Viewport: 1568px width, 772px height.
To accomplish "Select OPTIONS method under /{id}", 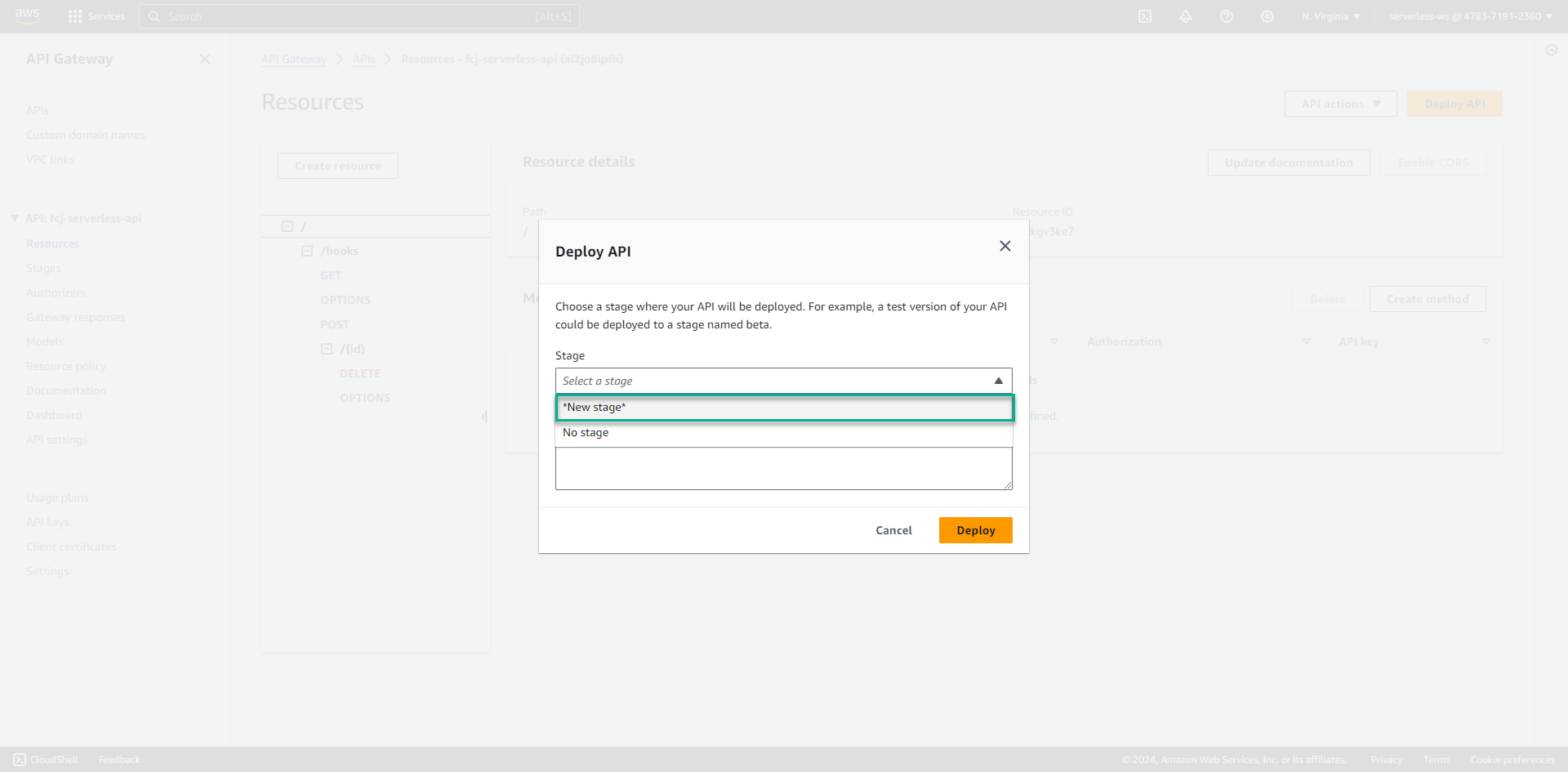I will [365, 398].
